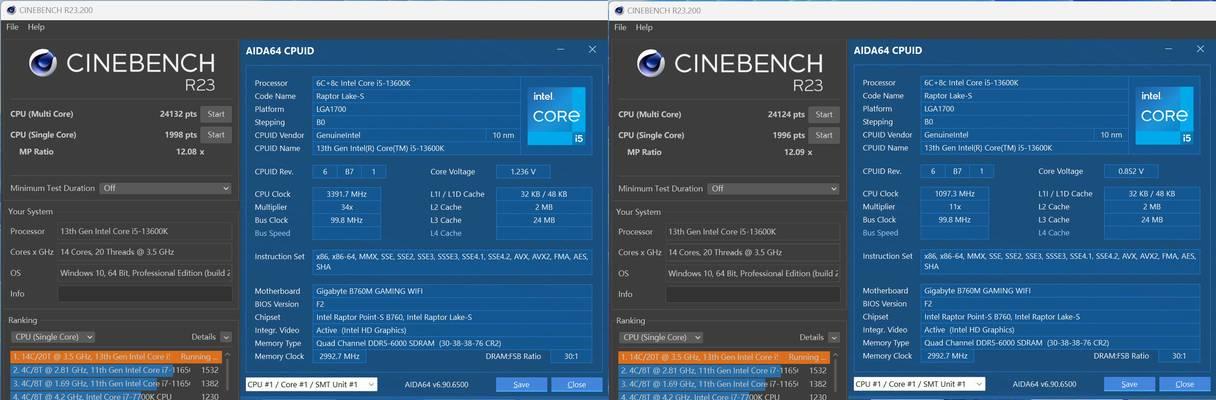This screenshot has height=400, width=1216.
Task: Click ranking list scroll-up arrow in left Cinebench
Action: 227,356
